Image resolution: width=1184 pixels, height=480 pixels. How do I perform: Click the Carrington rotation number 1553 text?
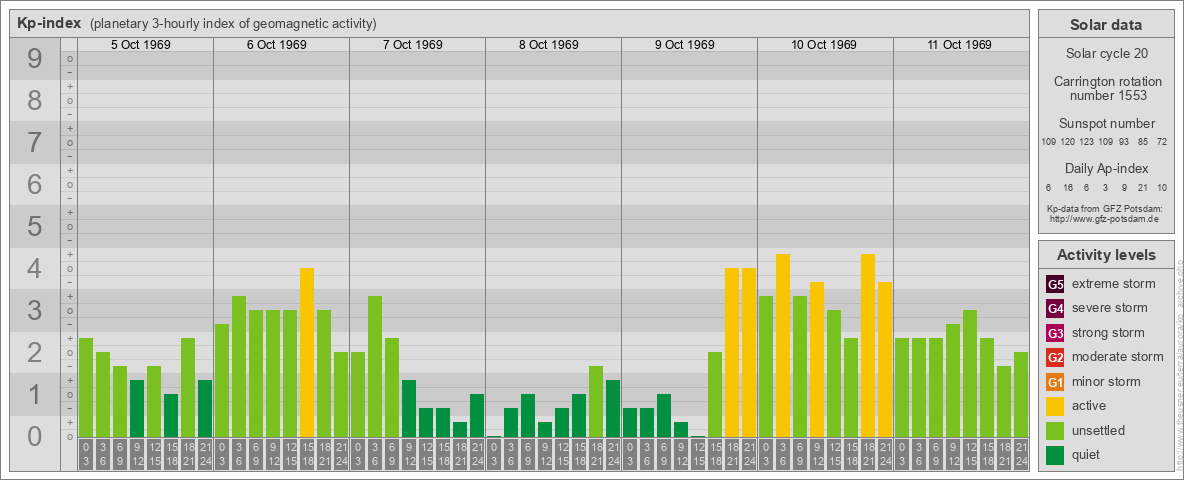[x=1106, y=88]
